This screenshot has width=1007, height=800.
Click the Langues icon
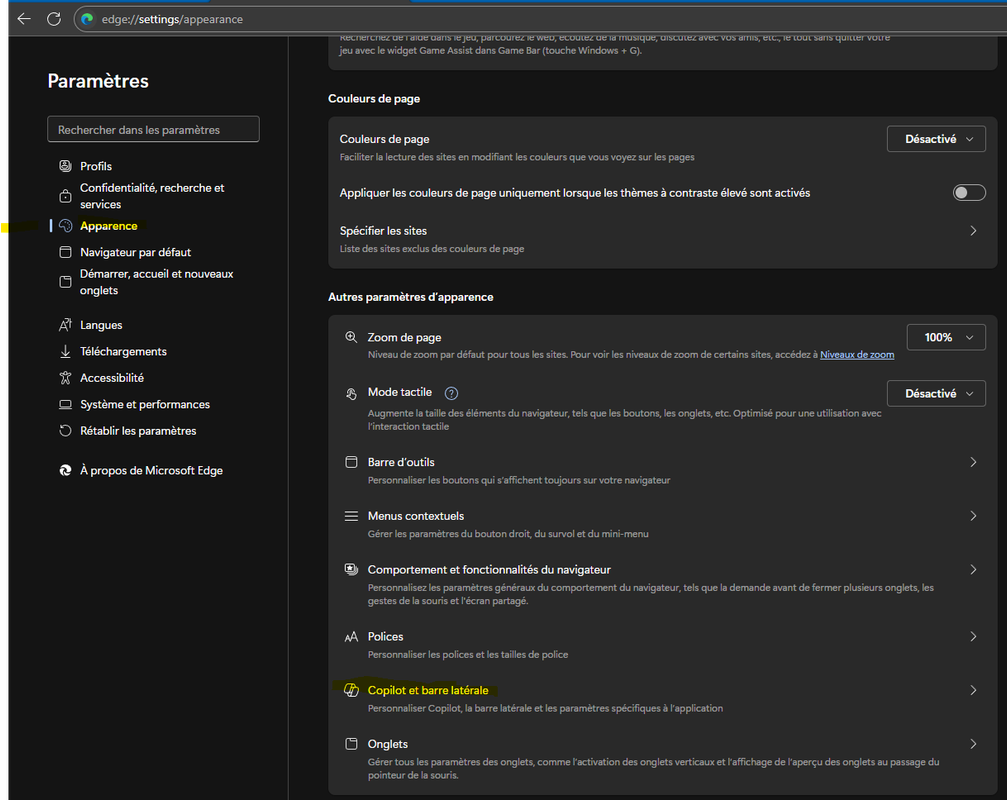pos(65,325)
